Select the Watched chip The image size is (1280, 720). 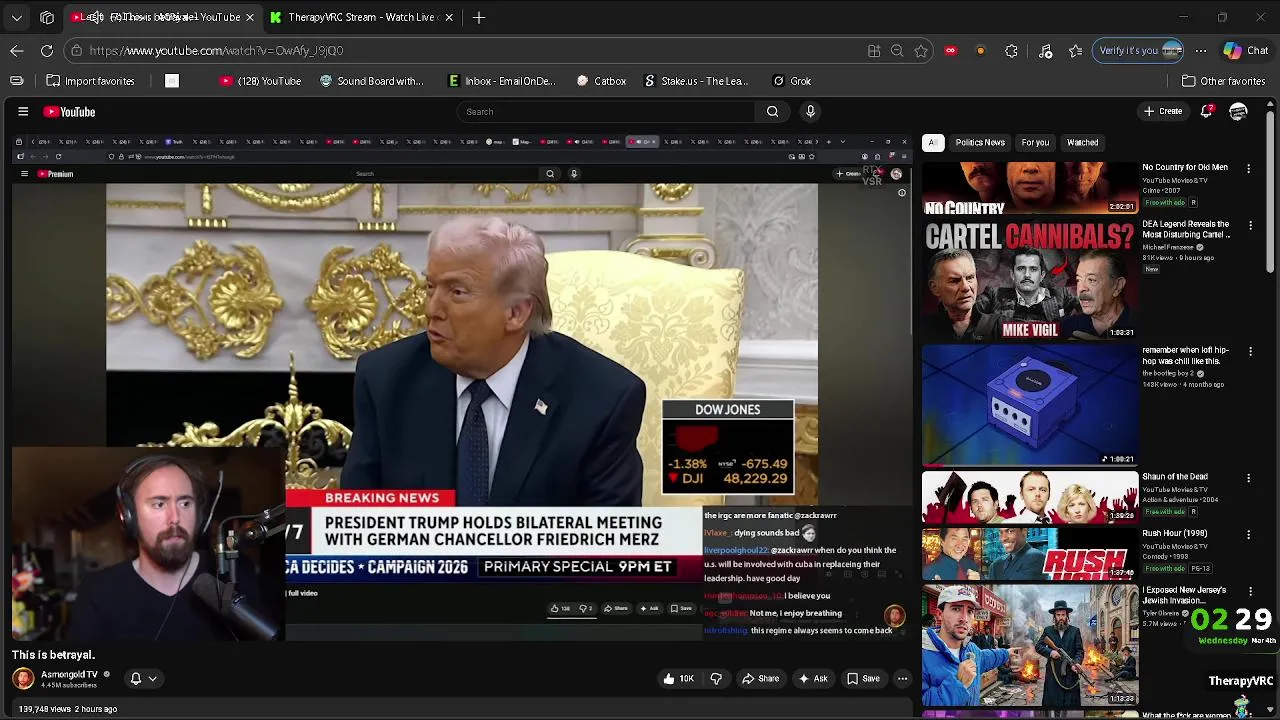tap(1083, 143)
